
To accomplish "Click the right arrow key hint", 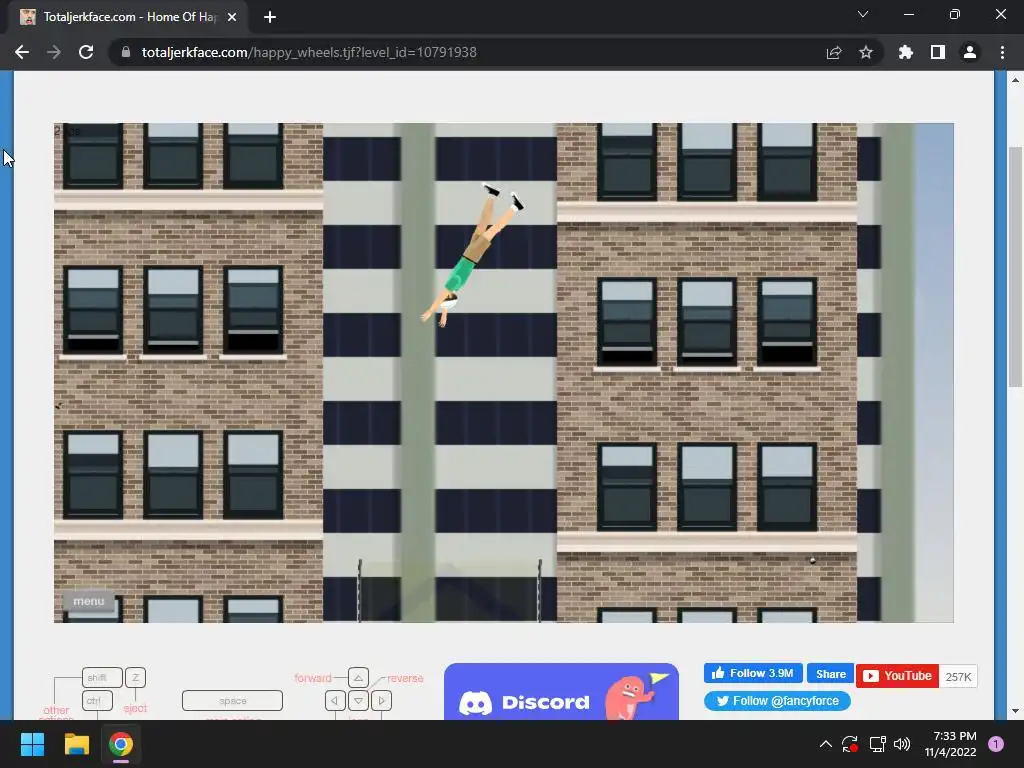I will click(x=381, y=701).
